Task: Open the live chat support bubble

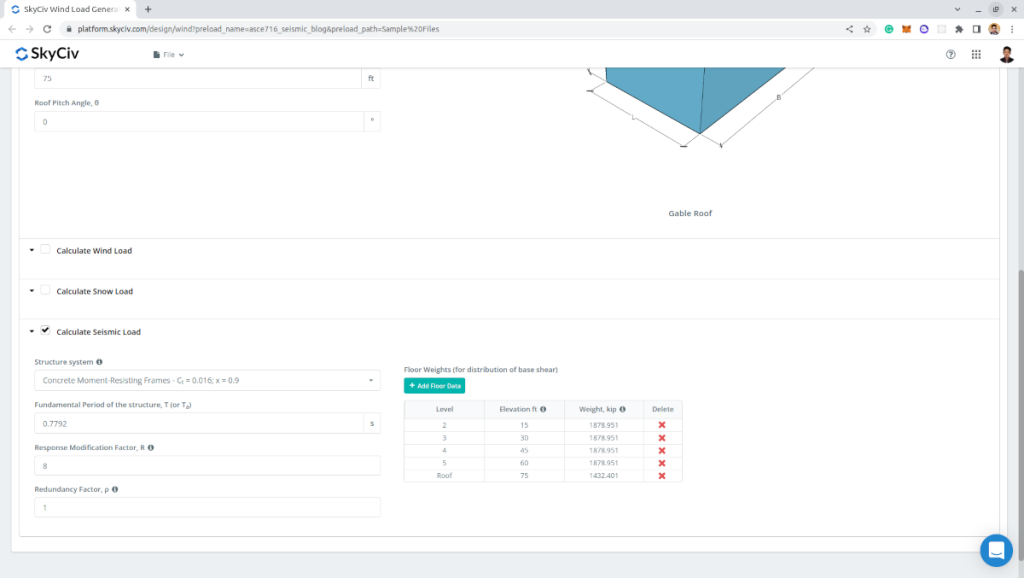Action: click(996, 550)
